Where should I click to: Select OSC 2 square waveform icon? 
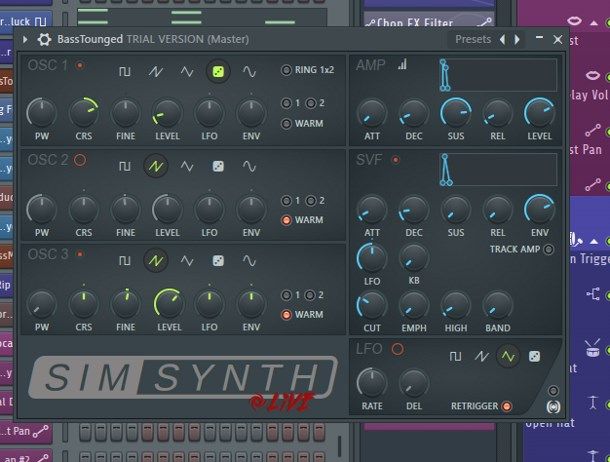tap(124, 166)
